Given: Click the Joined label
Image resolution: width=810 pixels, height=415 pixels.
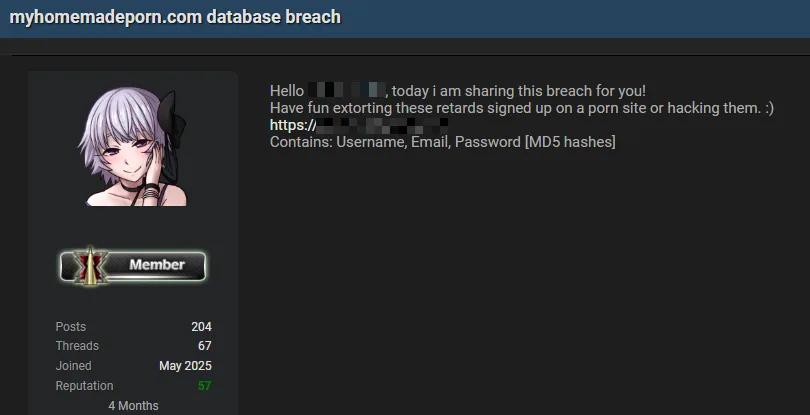Looking at the screenshot, I should 73,366.
